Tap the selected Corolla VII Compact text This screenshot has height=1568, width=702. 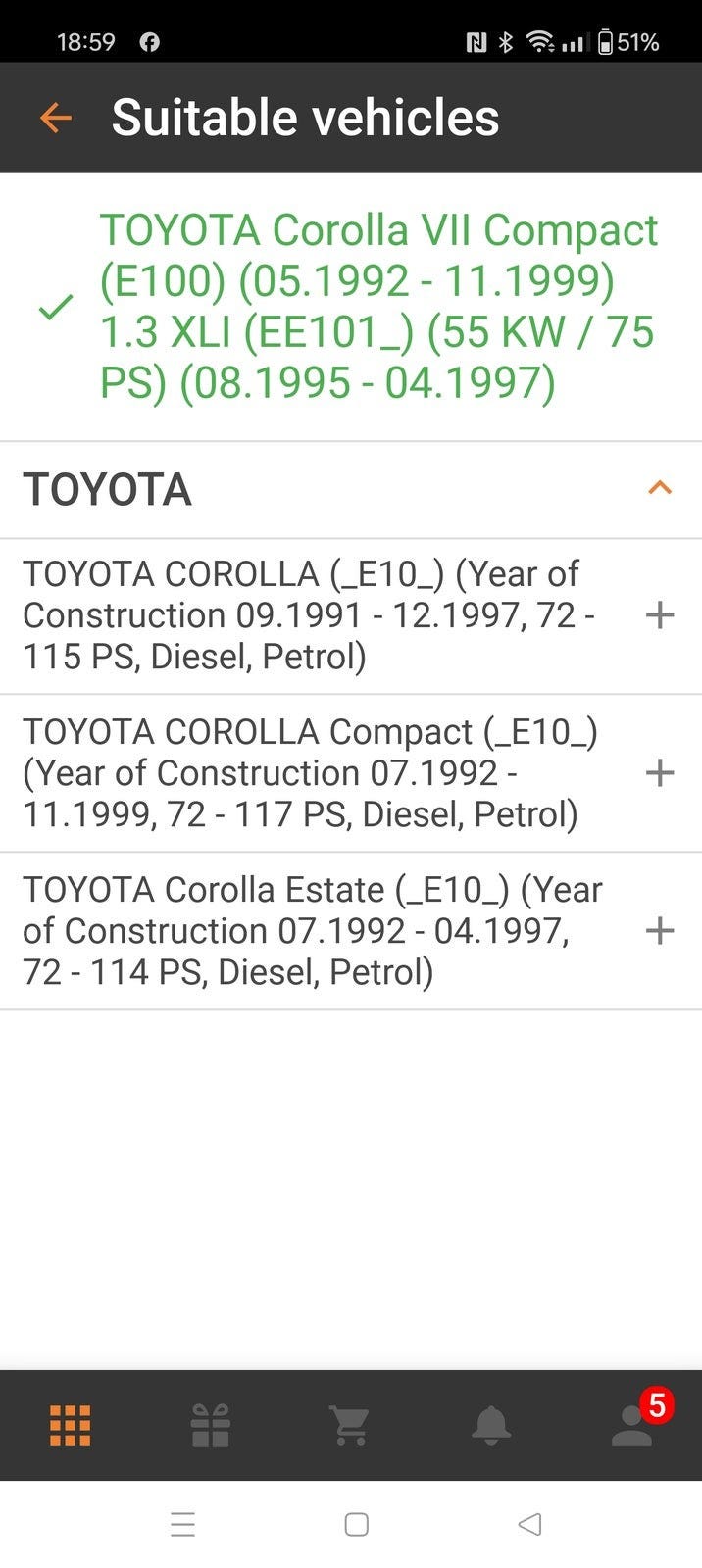point(377,307)
